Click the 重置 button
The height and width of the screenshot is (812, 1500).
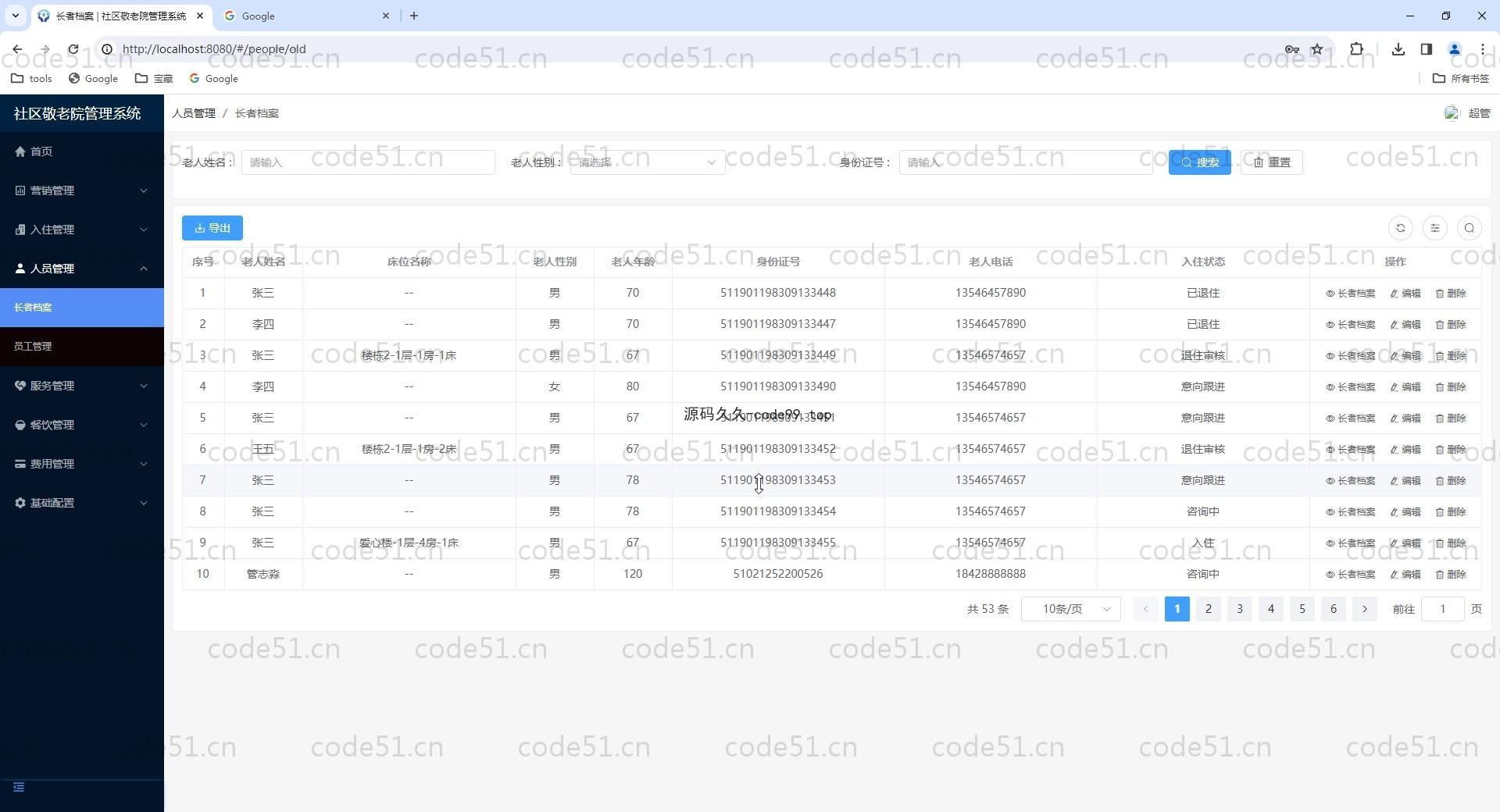pyautogui.click(x=1271, y=162)
